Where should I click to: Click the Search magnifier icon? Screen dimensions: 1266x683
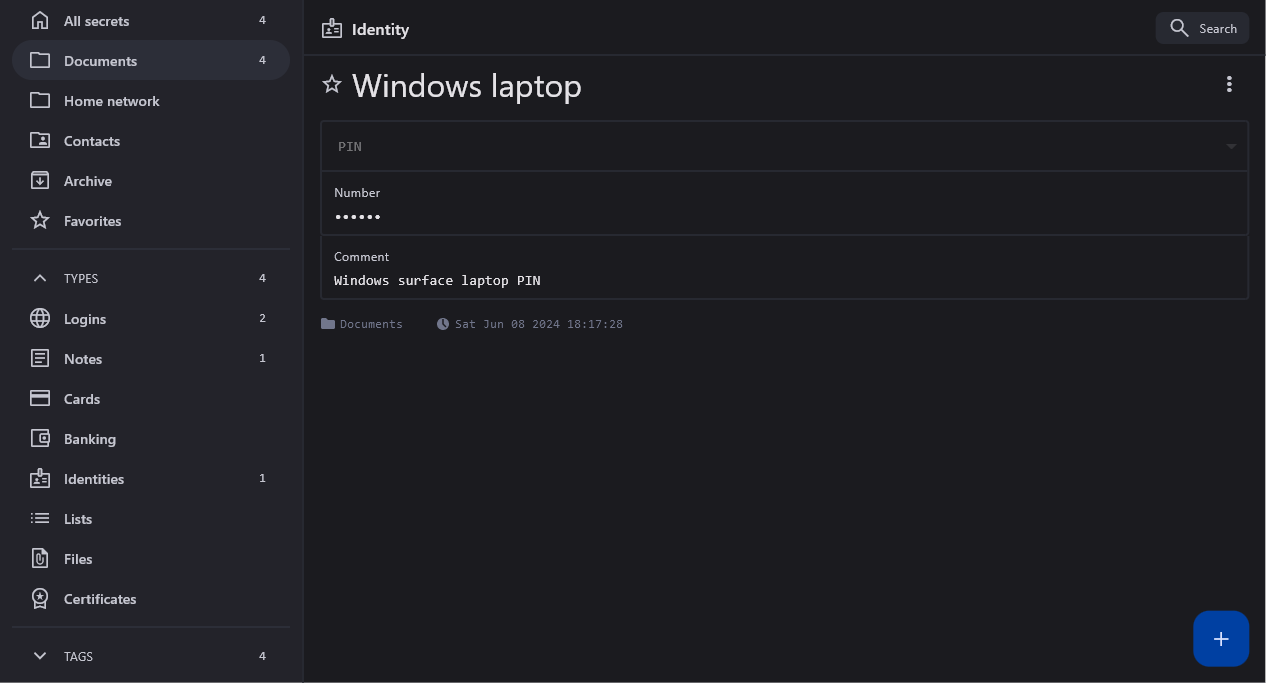[x=1179, y=28]
